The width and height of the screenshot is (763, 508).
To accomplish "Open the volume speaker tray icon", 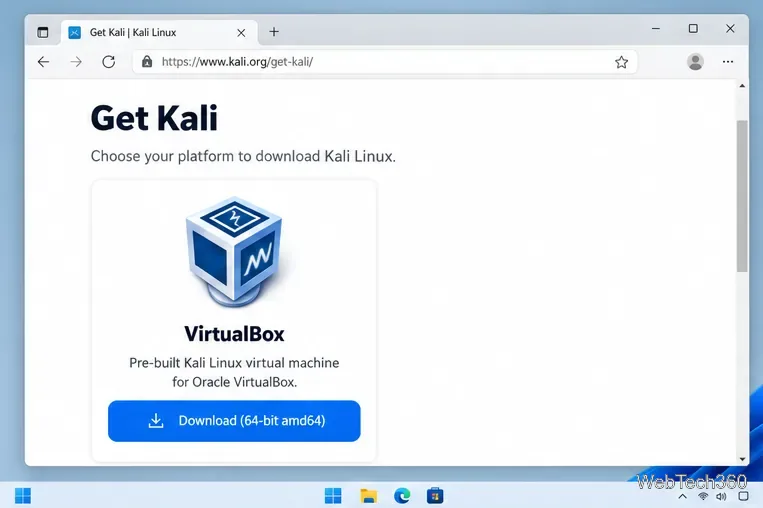I will 721,496.
